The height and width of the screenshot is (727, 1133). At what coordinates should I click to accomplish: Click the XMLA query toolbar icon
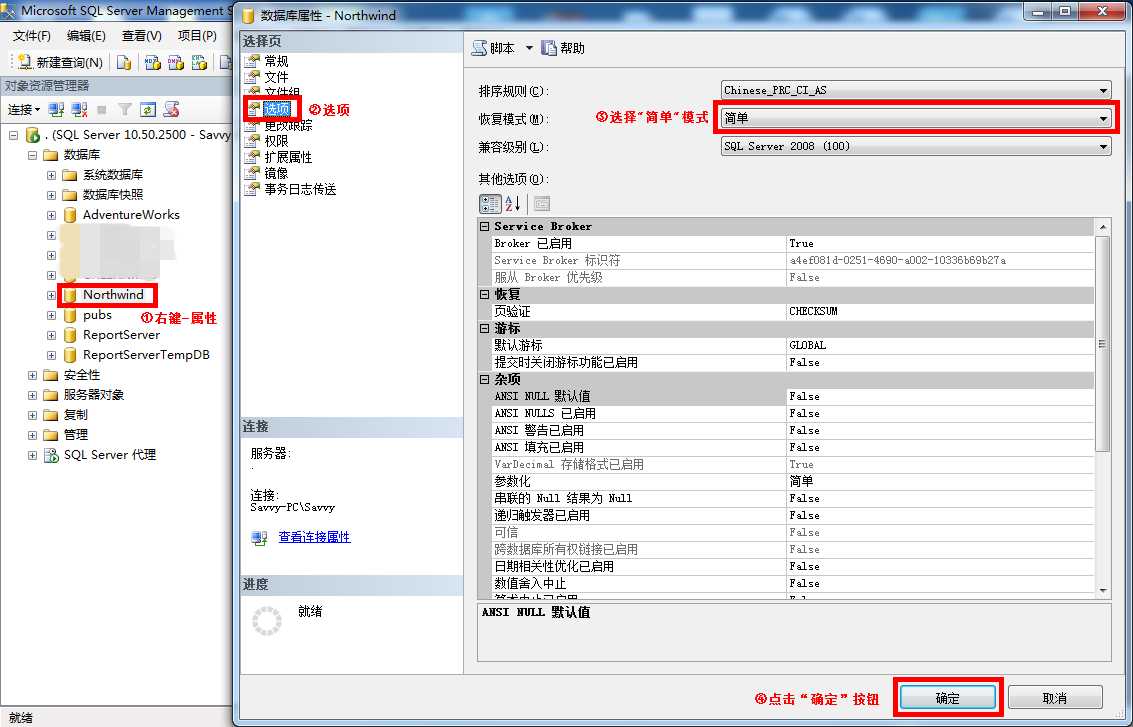[x=199, y=63]
